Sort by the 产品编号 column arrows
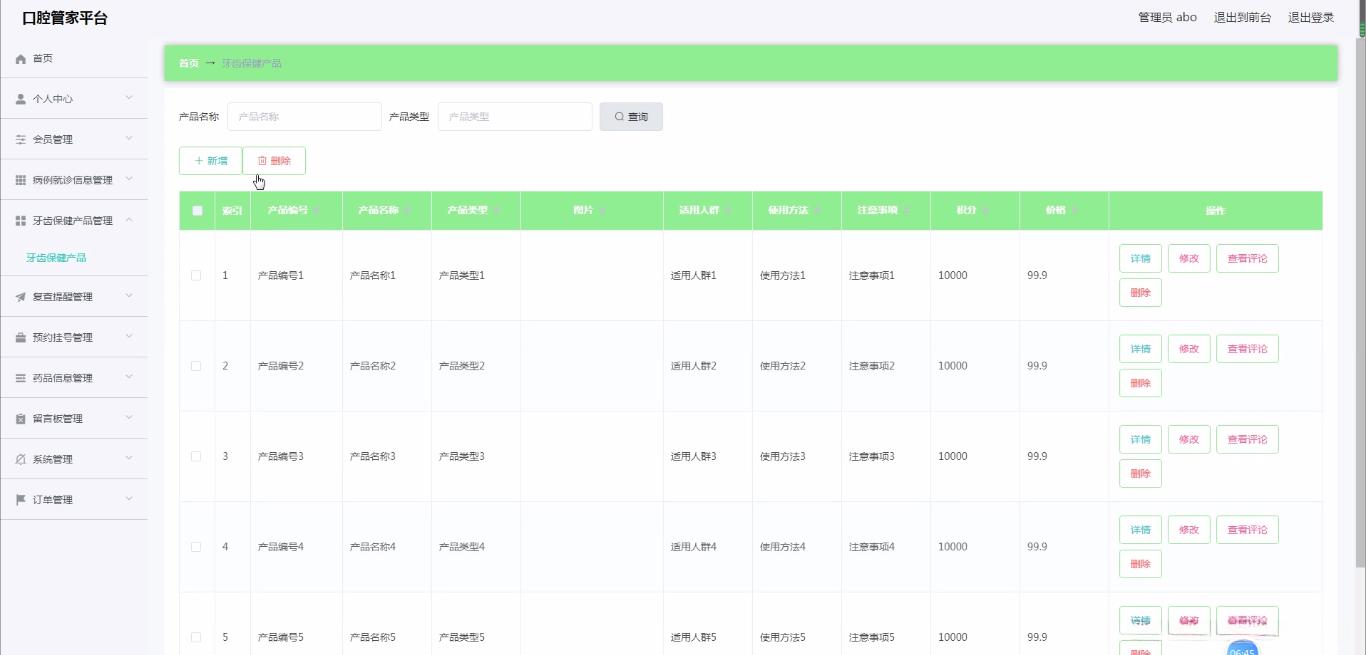The height and width of the screenshot is (655, 1366). tap(318, 211)
